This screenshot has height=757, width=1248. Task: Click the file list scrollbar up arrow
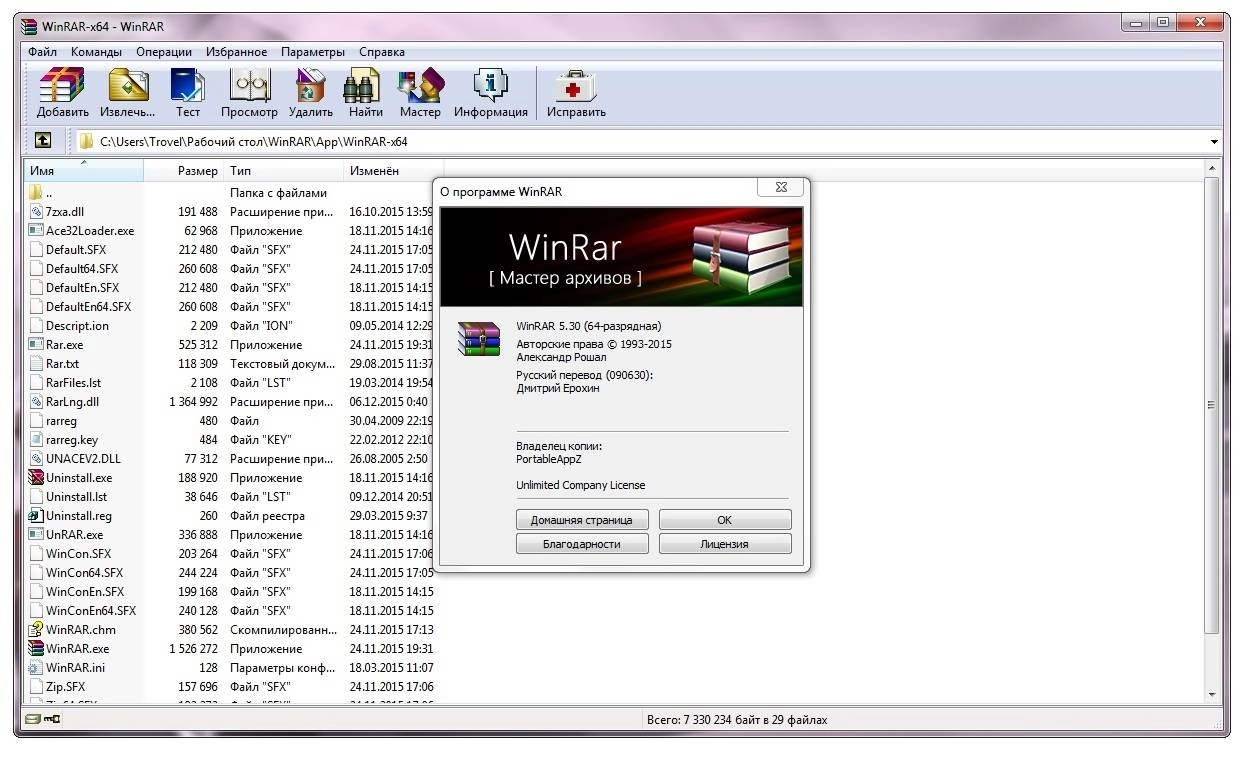(1213, 169)
